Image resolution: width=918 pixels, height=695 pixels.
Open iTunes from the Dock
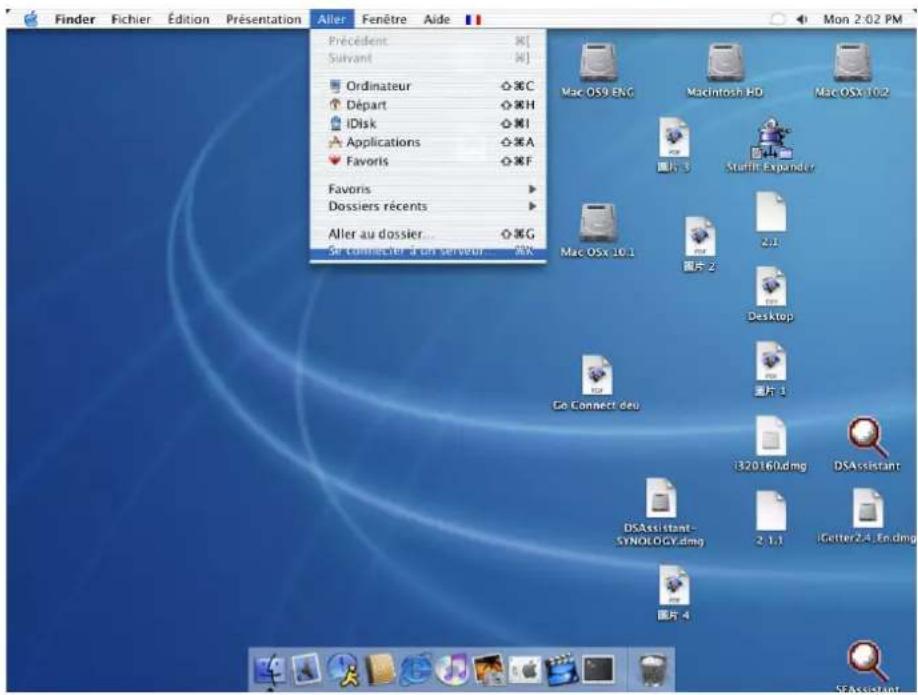coord(453,669)
